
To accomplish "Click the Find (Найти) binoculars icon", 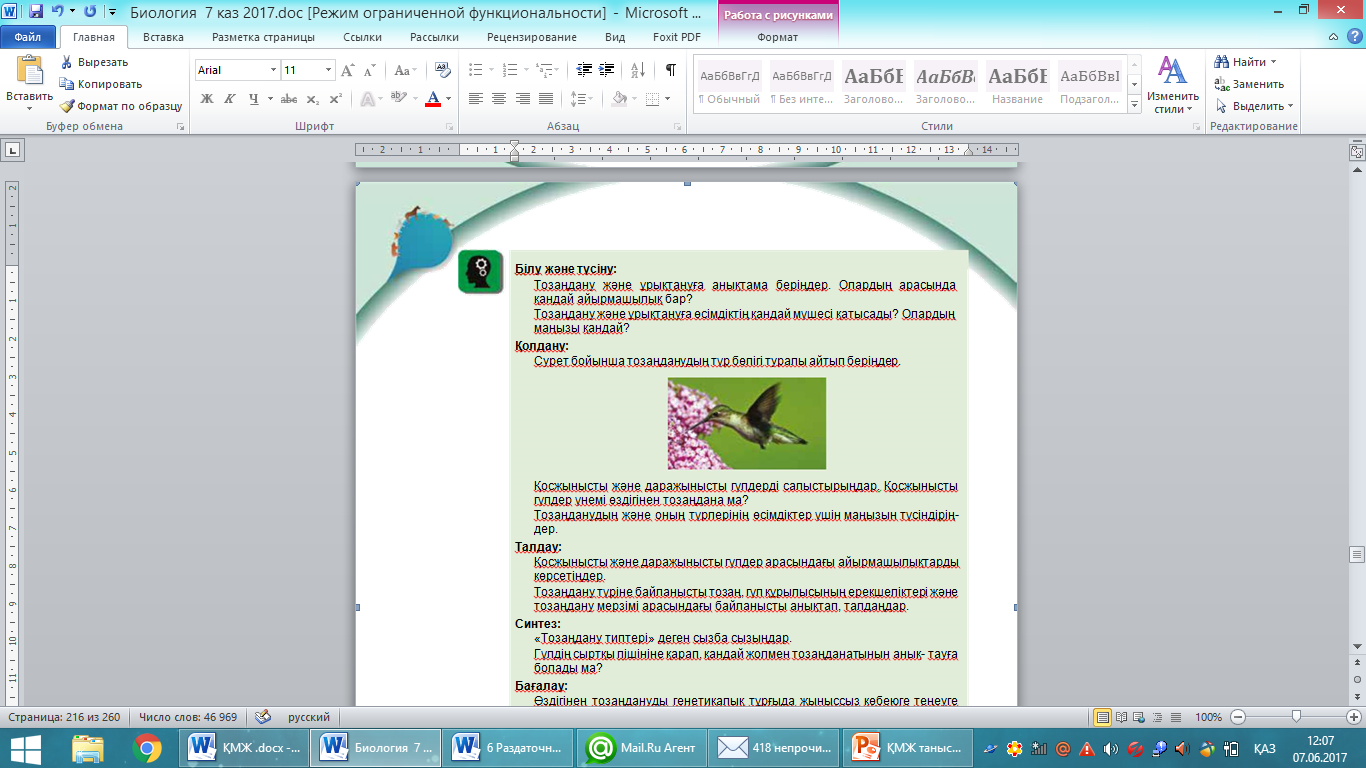I will [1222, 62].
